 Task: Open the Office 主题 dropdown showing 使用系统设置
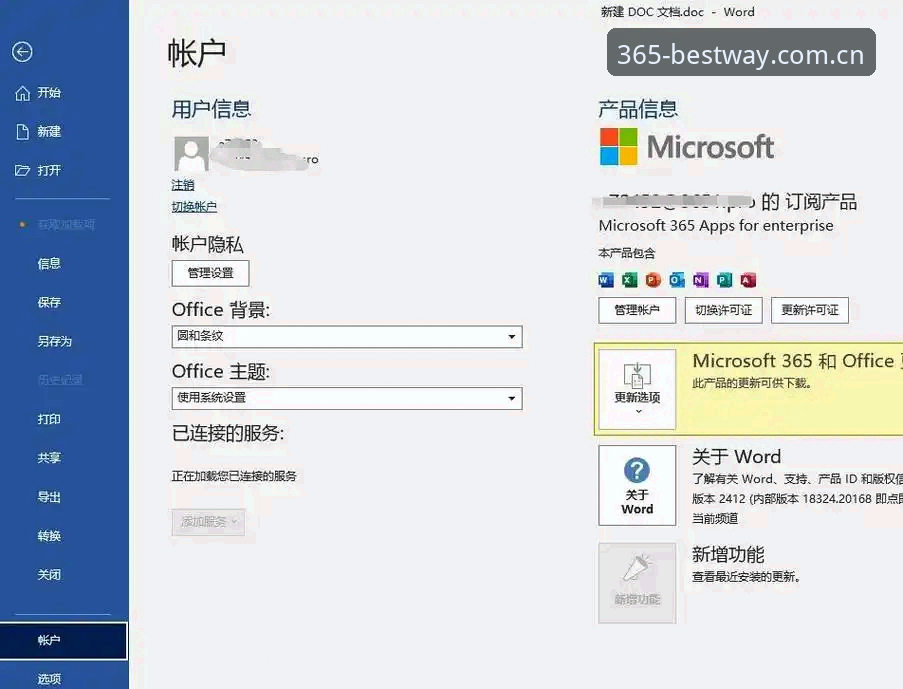coord(347,398)
